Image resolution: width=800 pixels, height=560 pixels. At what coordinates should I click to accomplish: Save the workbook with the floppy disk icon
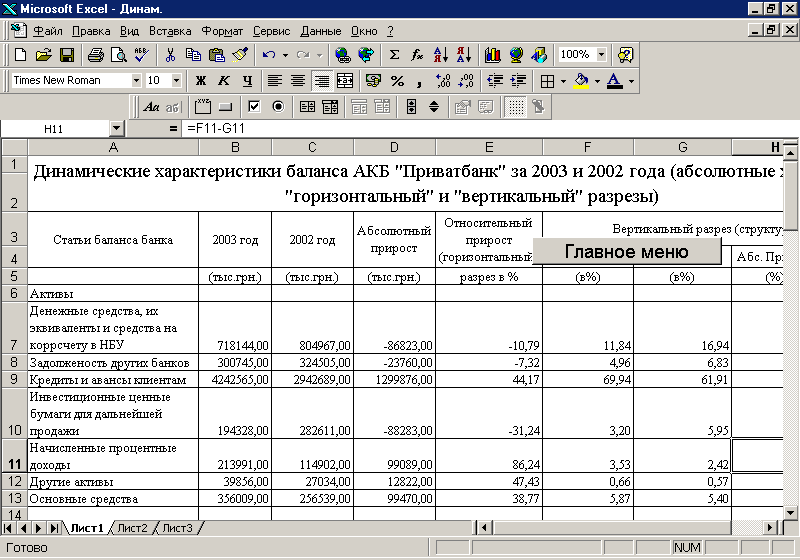(67, 55)
